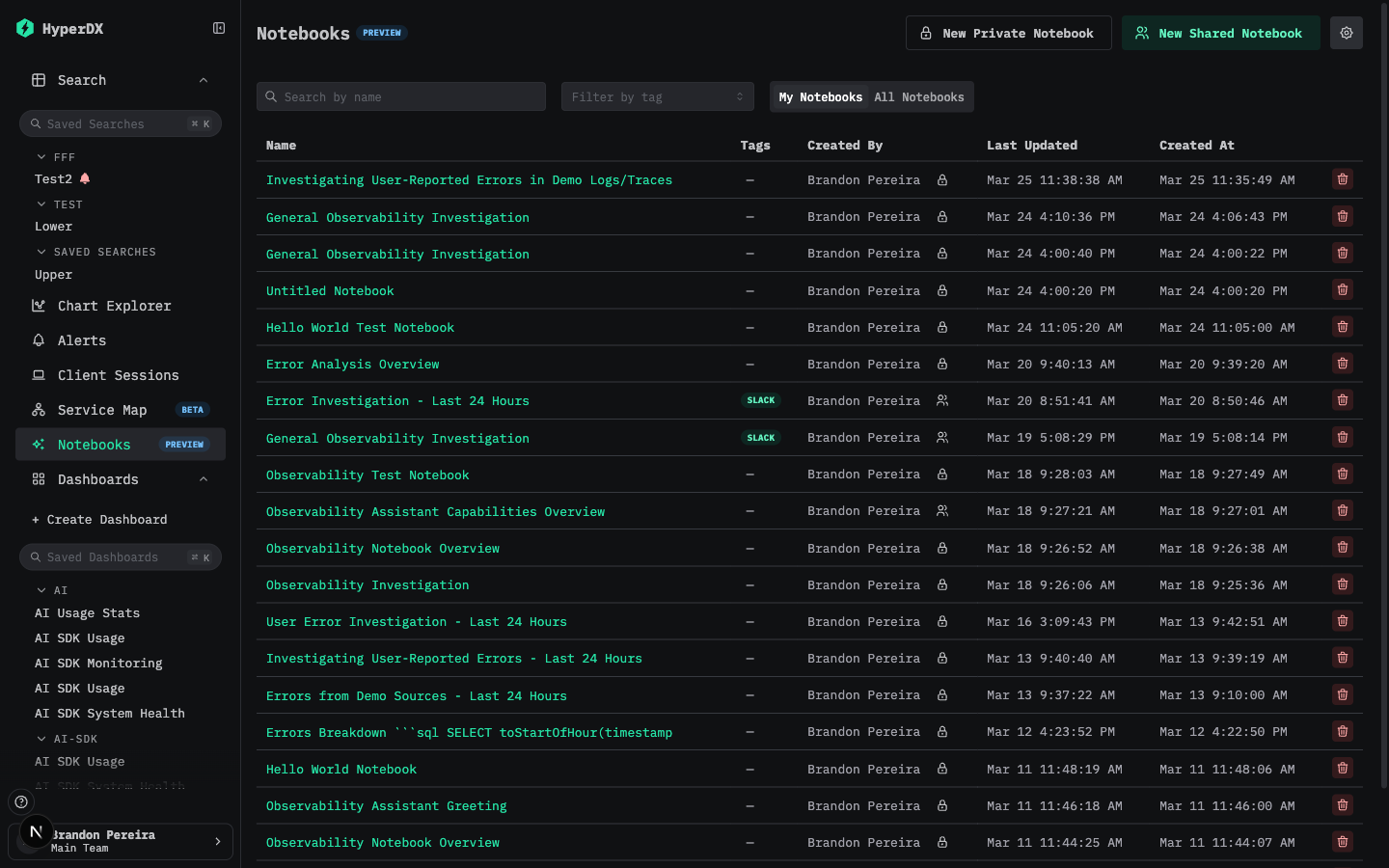Click trash icon for Hello World Test Notebook
The height and width of the screenshot is (868, 1389).
1342,327
